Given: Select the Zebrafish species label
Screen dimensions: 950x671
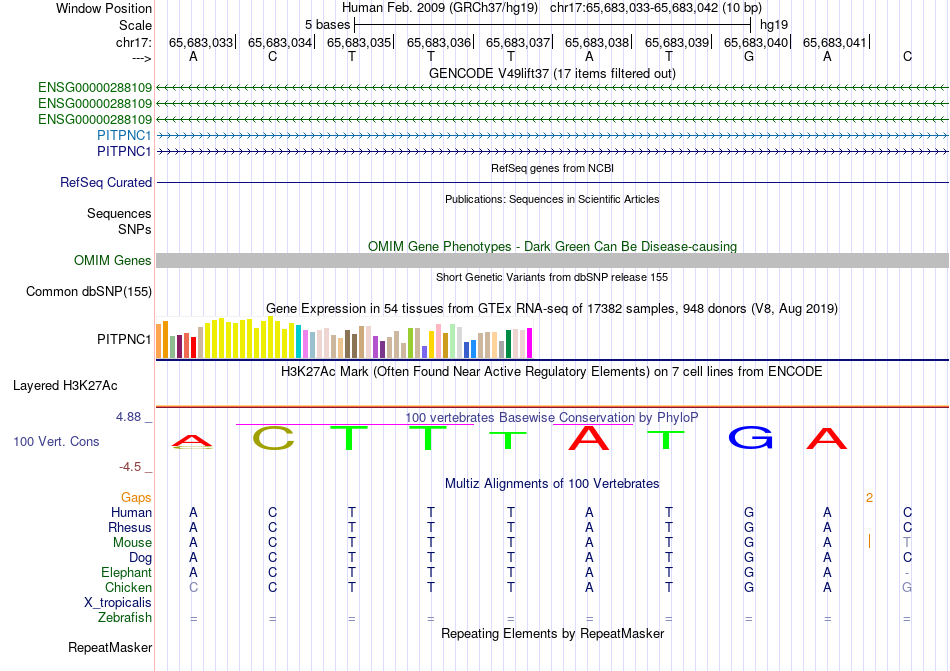Looking at the screenshot, I should point(125,618).
